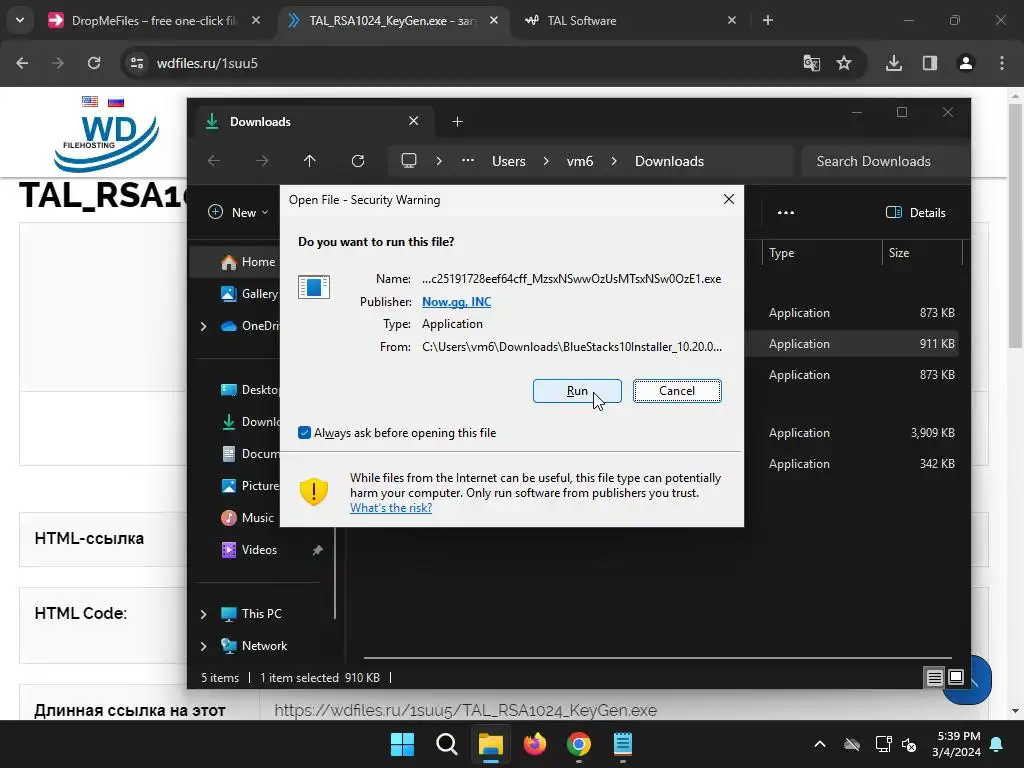
Task: Open the New dropdown in File Explorer
Action: point(238,212)
